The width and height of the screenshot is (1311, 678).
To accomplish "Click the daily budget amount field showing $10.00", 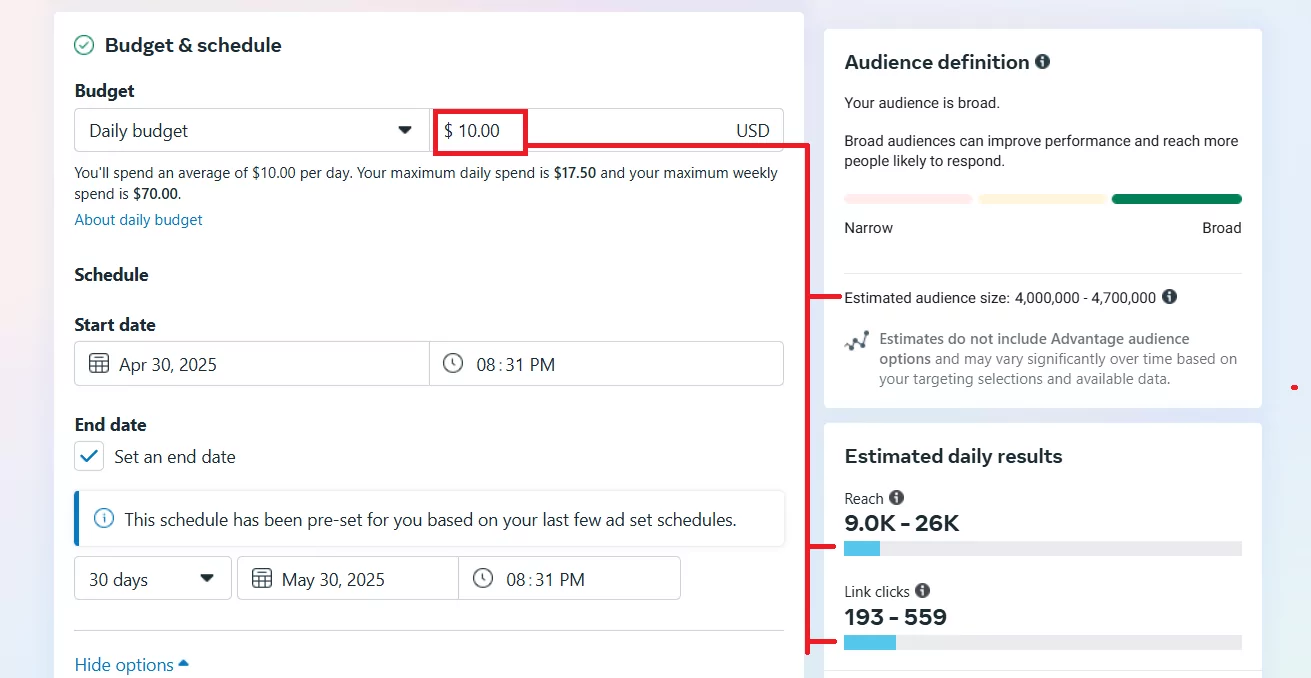I will click(x=480, y=130).
